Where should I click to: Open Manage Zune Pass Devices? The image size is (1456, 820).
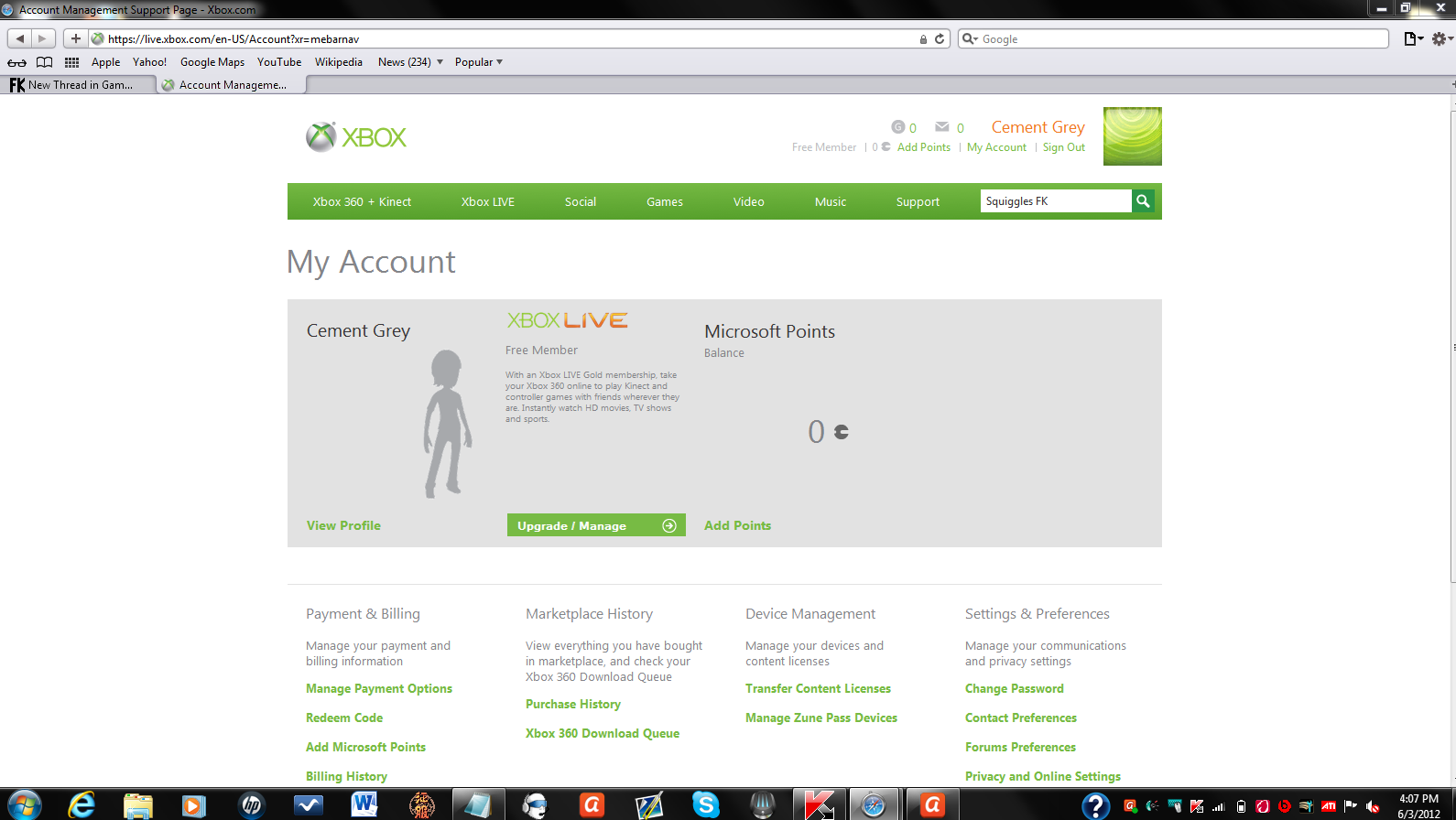[x=821, y=718]
